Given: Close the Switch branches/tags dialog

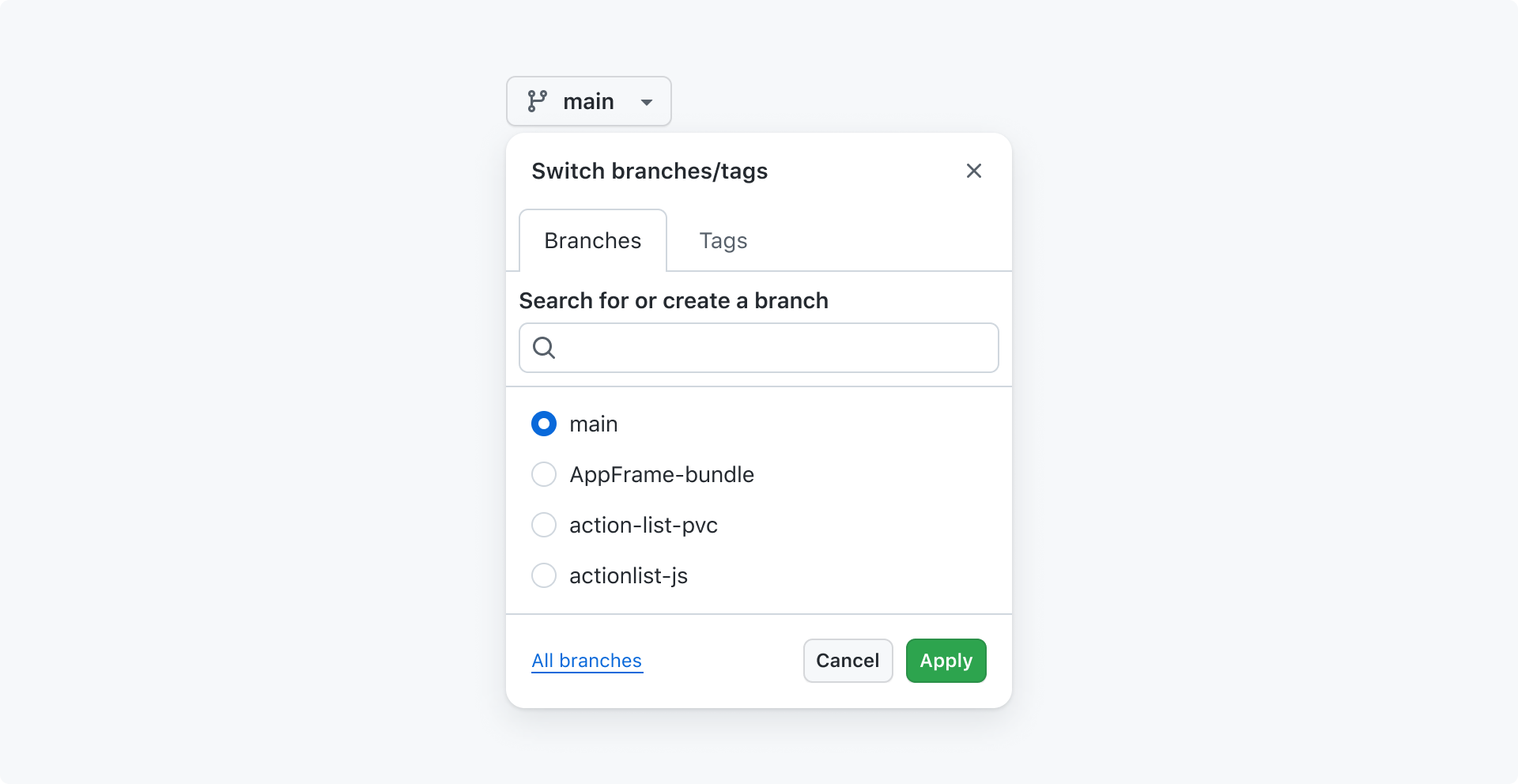Looking at the screenshot, I should (x=974, y=171).
